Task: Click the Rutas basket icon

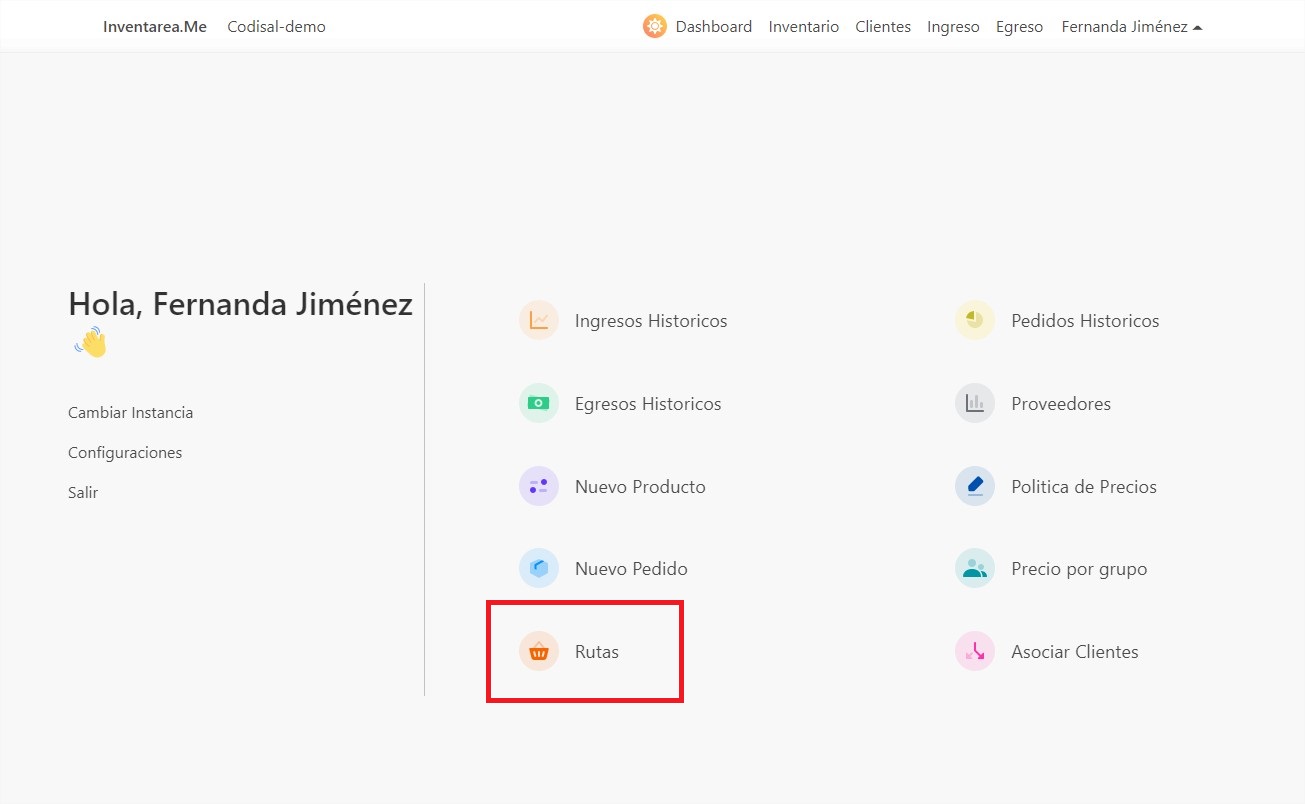Action: (539, 651)
